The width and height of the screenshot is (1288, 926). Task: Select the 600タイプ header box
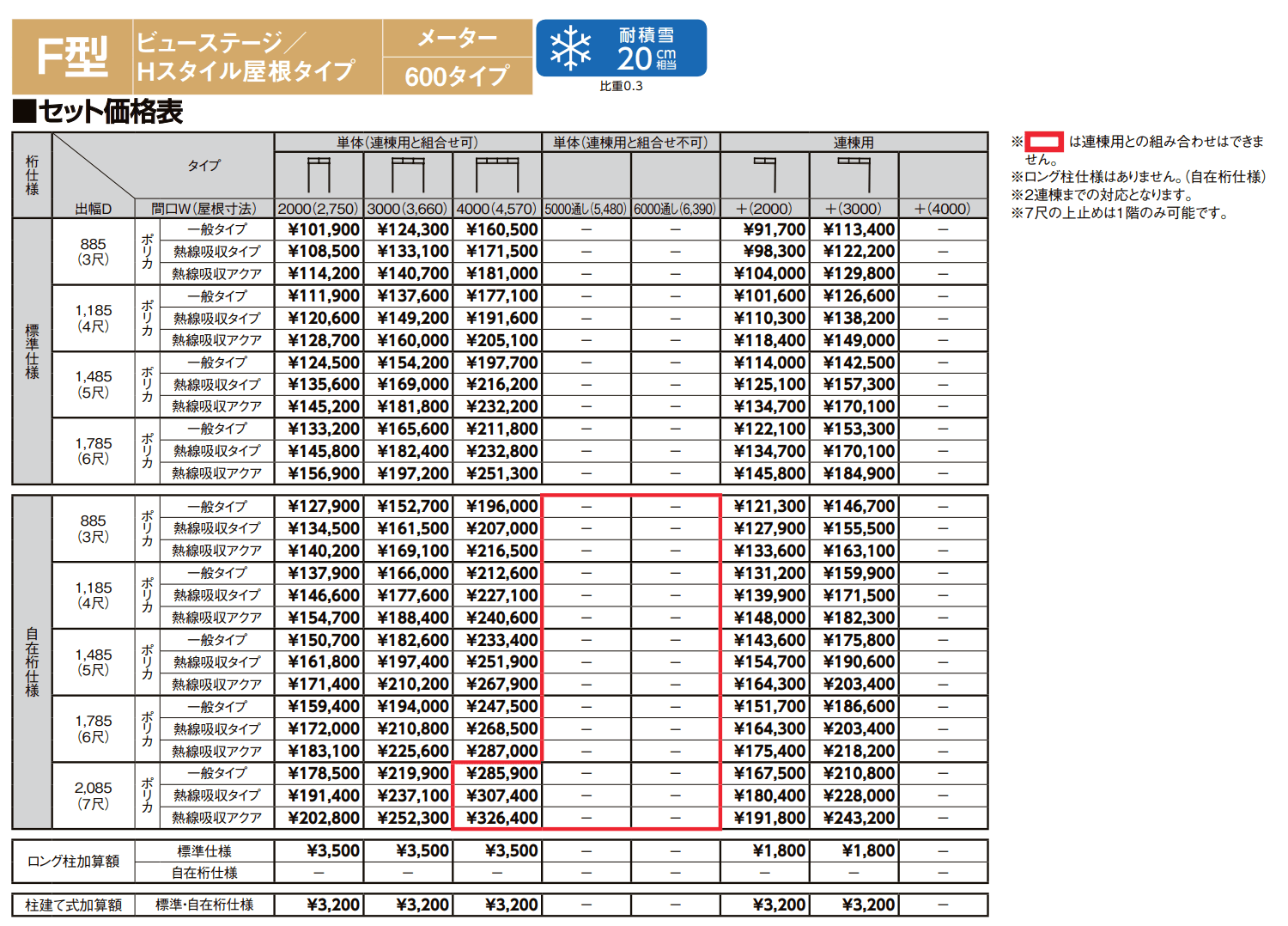[x=457, y=76]
